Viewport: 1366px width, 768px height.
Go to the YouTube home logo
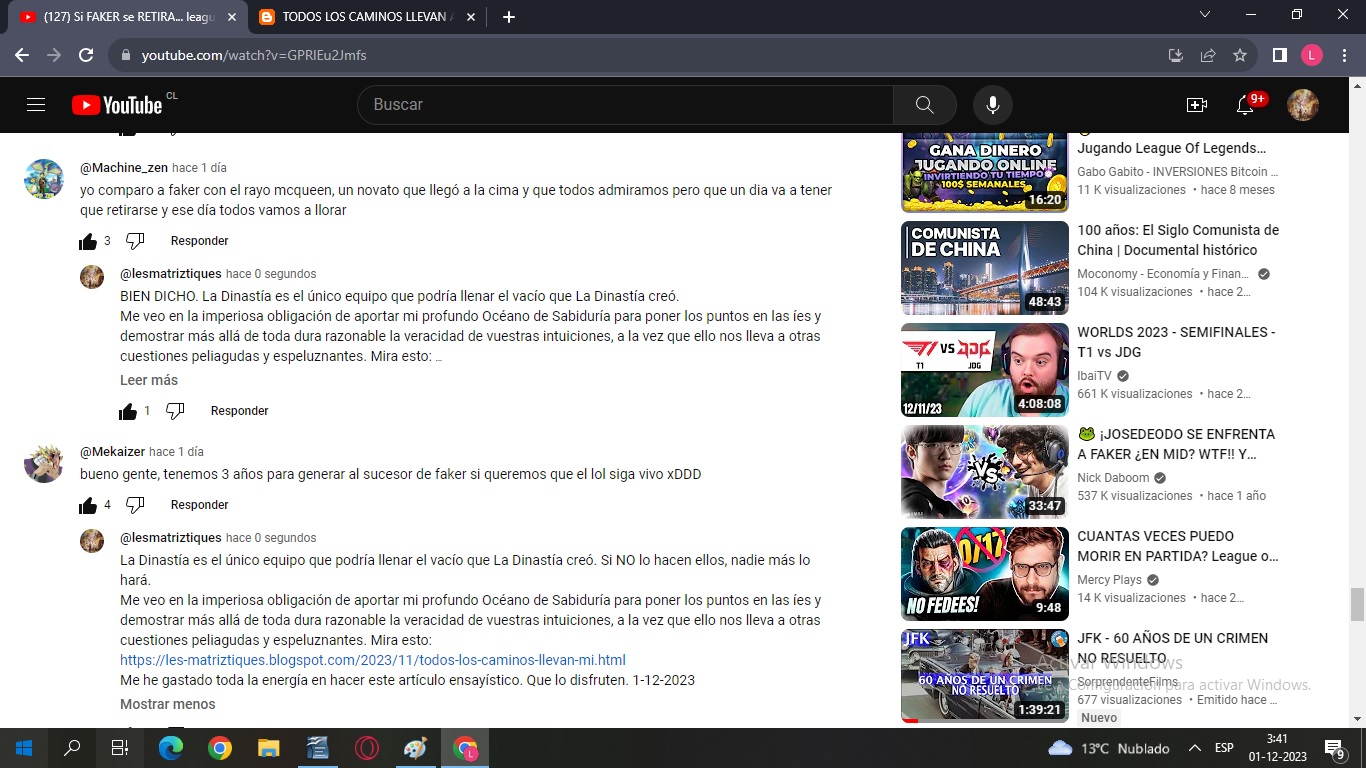(x=117, y=105)
